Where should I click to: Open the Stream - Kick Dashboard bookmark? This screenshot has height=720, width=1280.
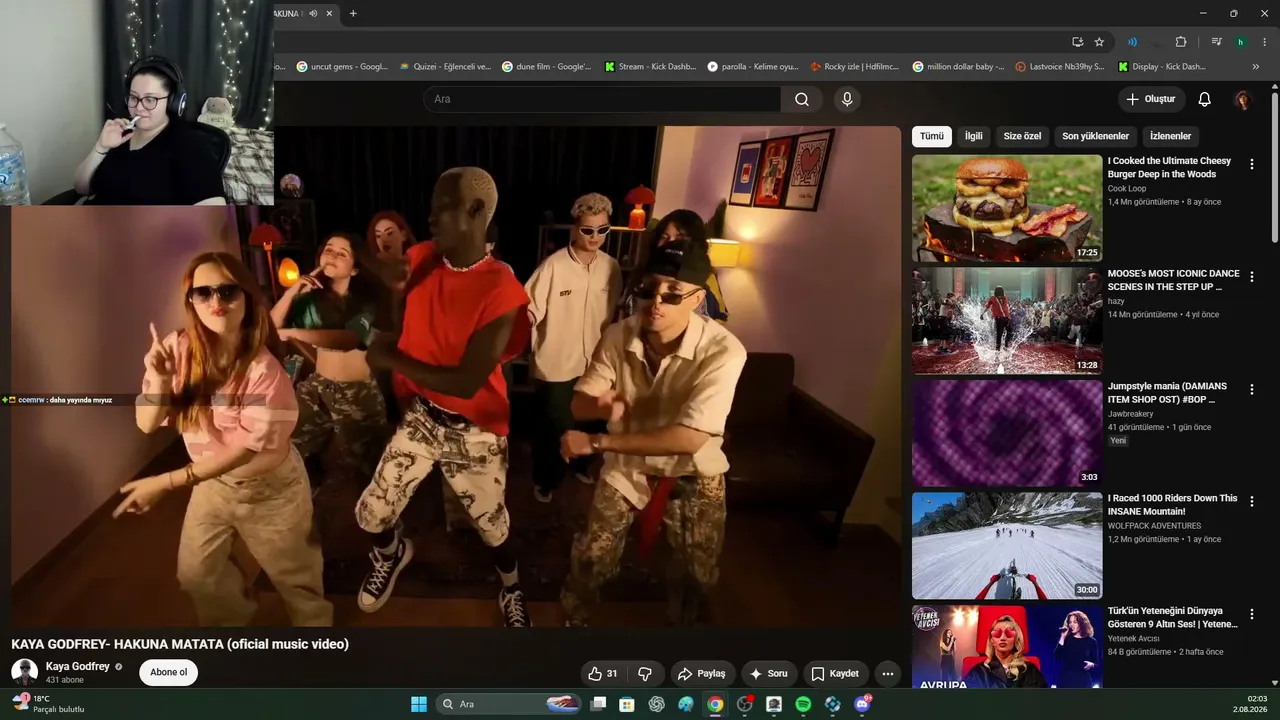click(650, 67)
